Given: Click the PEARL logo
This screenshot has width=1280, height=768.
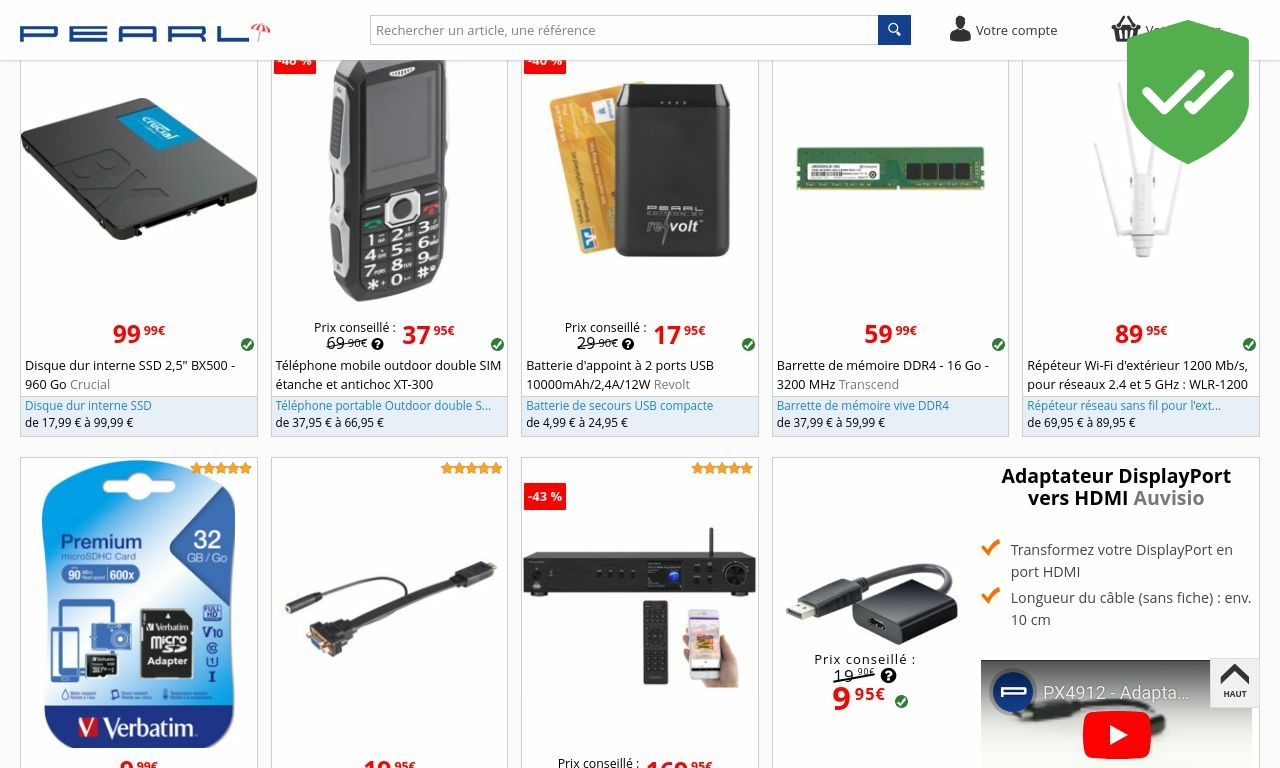Looking at the screenshot, I should [x=145, y=33].
